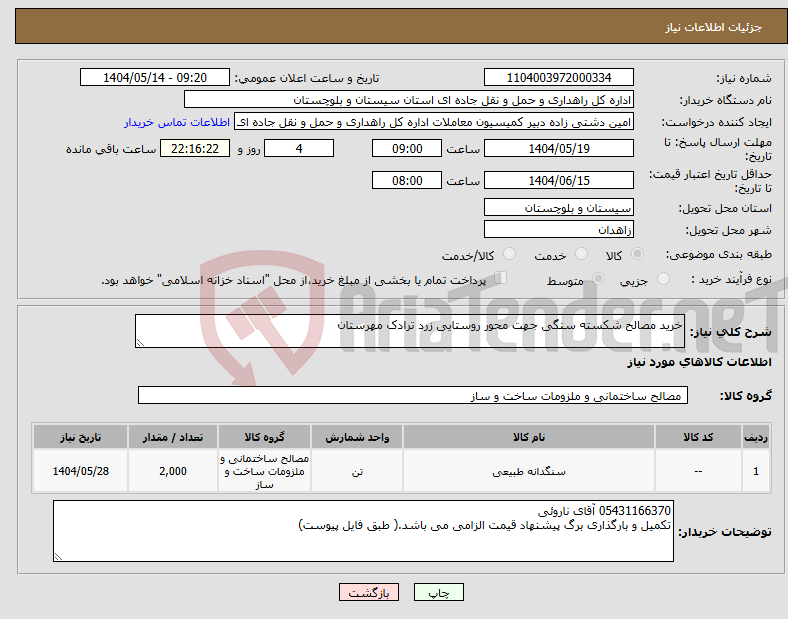Click the شهر محل تحویل field زاهدان

coord(559,229)
